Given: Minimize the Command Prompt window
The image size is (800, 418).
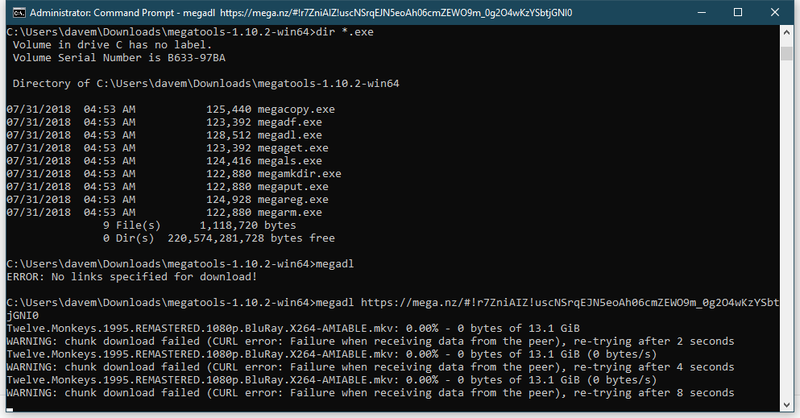Looking at the screenshot, I should [x=702, y=12].
